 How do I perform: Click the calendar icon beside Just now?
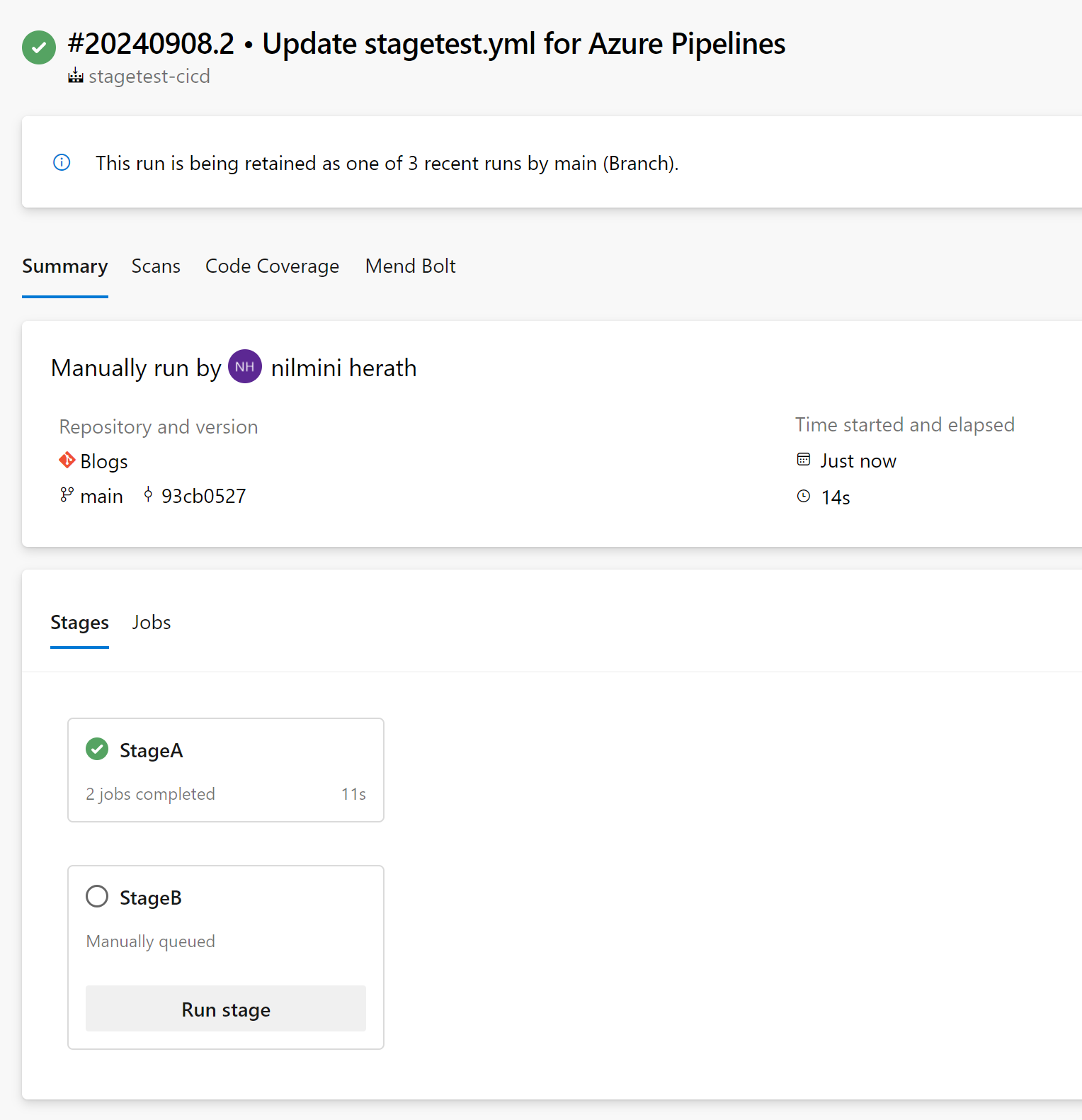803,460
